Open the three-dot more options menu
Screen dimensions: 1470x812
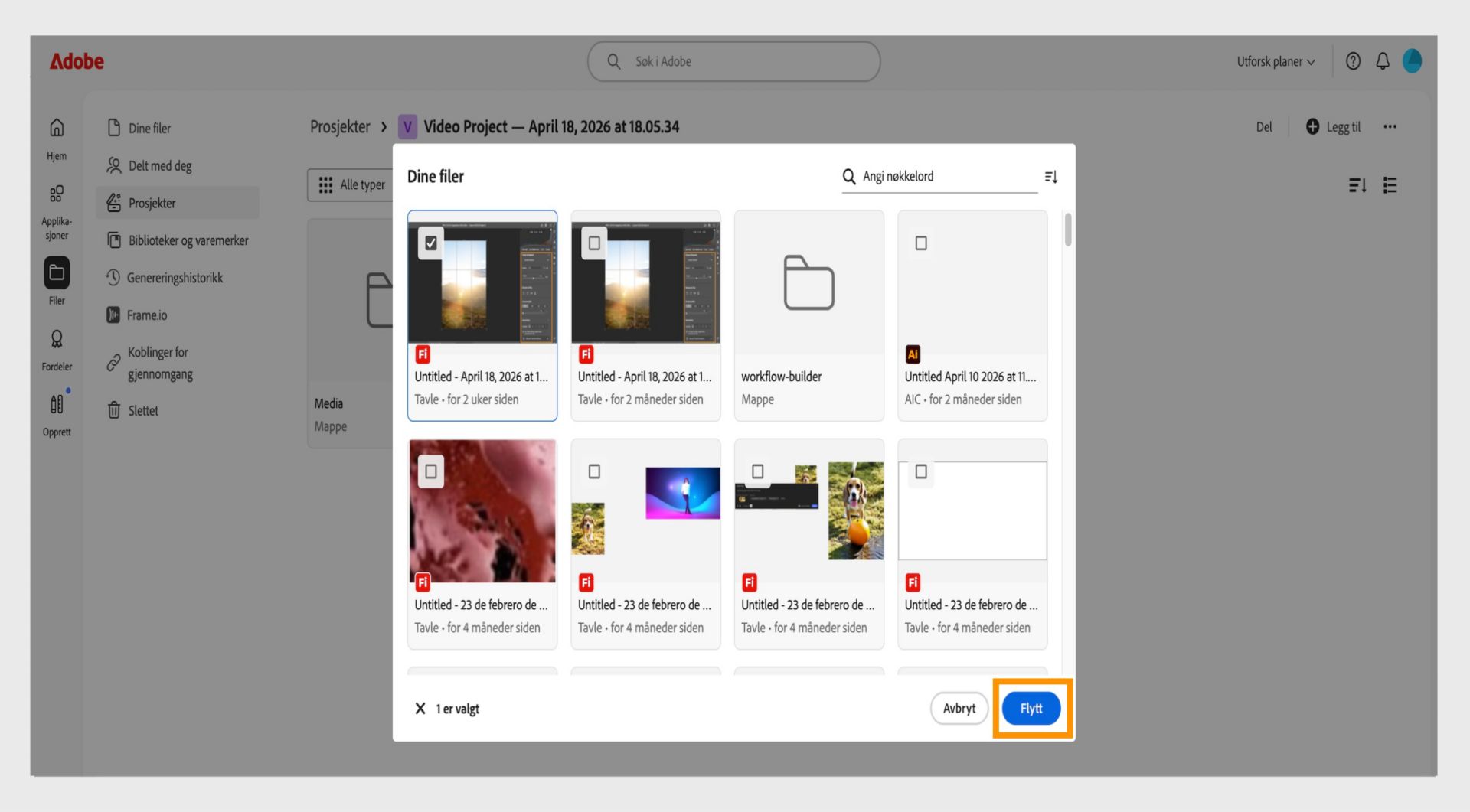click(1390, 127)
